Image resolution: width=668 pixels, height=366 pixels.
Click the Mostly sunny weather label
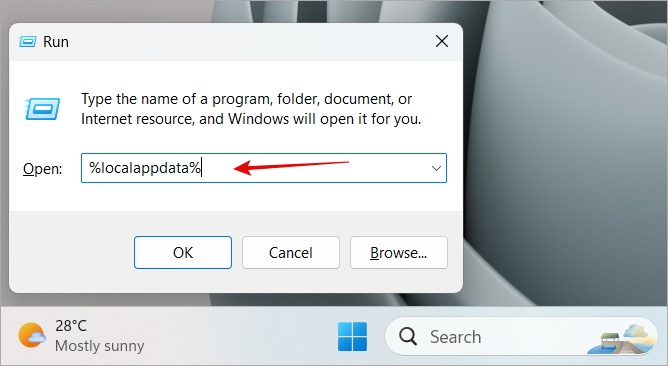[99, 346]
